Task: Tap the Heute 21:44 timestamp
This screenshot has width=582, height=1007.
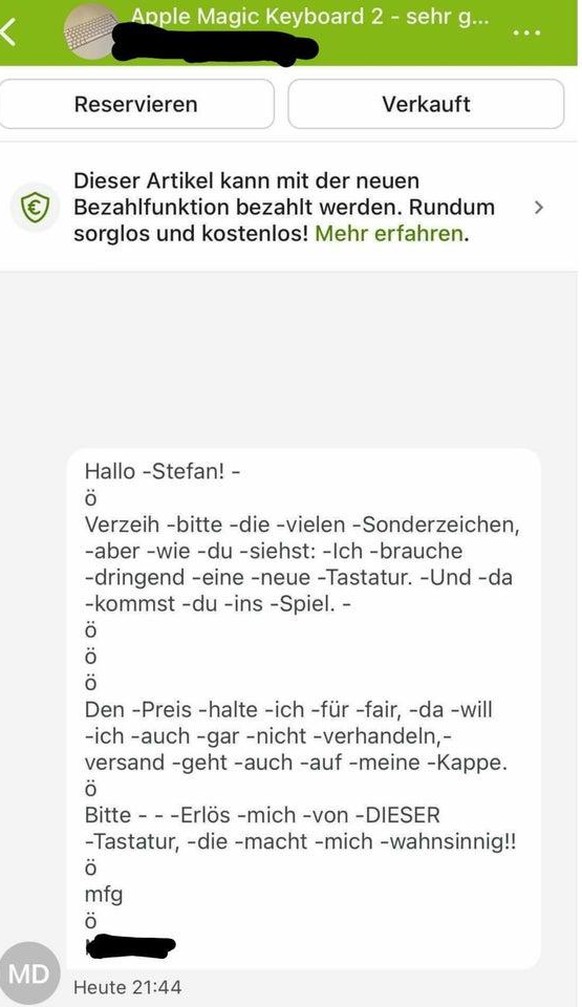Action: pos(127,988)
